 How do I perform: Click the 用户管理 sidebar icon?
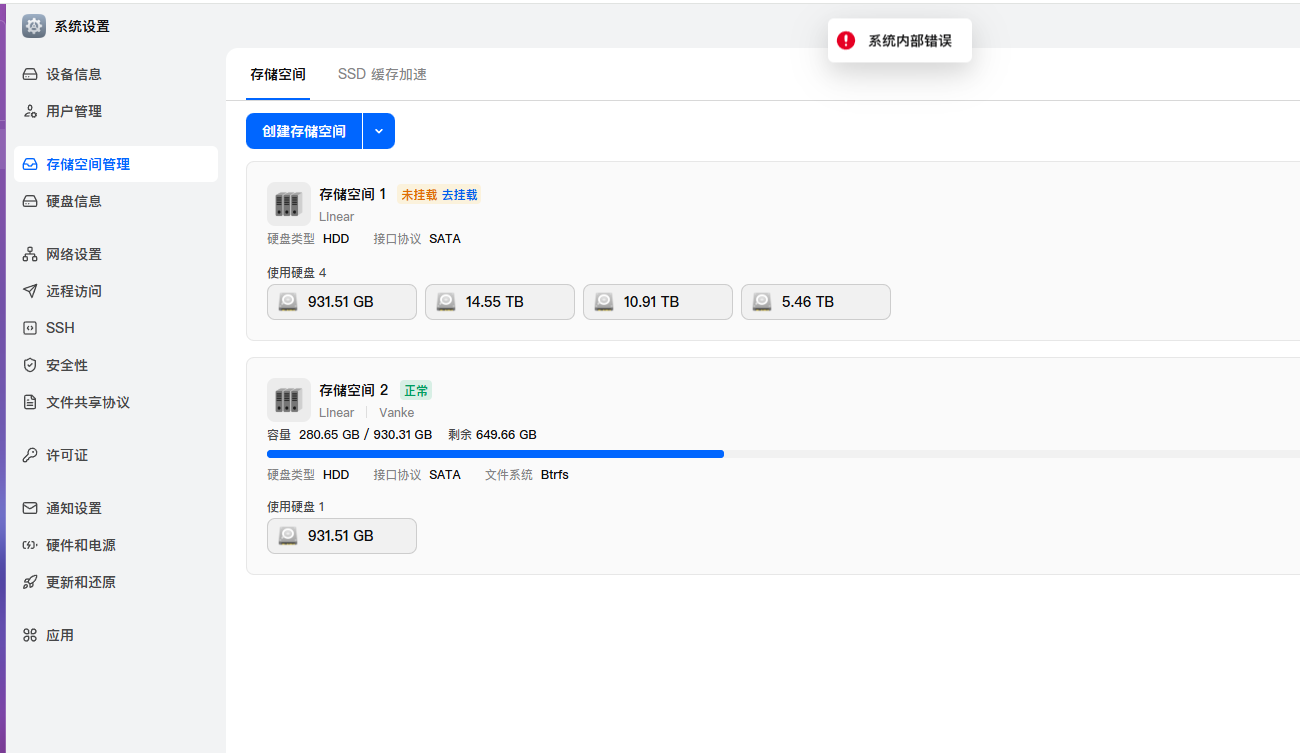tap(30, 111)
